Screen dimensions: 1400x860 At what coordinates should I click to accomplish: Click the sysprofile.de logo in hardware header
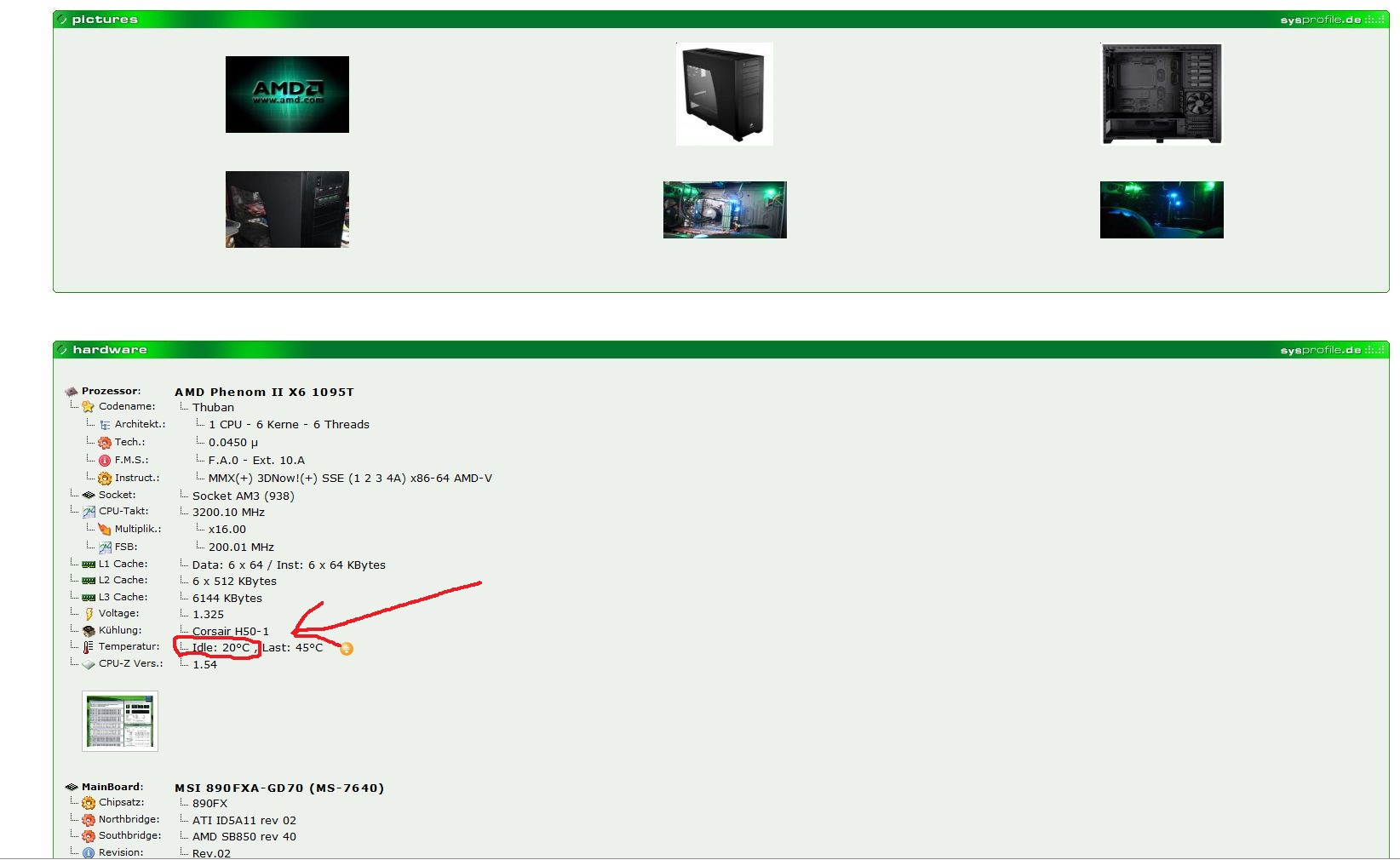pyautogui.click(x=1331, y=350)
